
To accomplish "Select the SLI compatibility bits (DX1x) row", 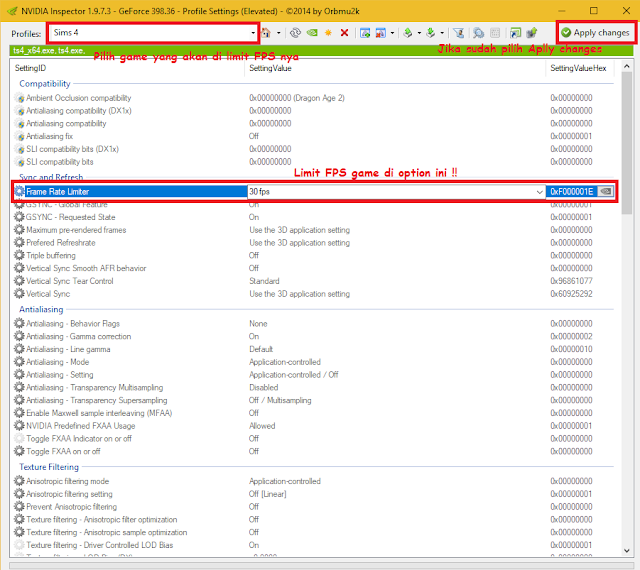I will coord(313,149).
